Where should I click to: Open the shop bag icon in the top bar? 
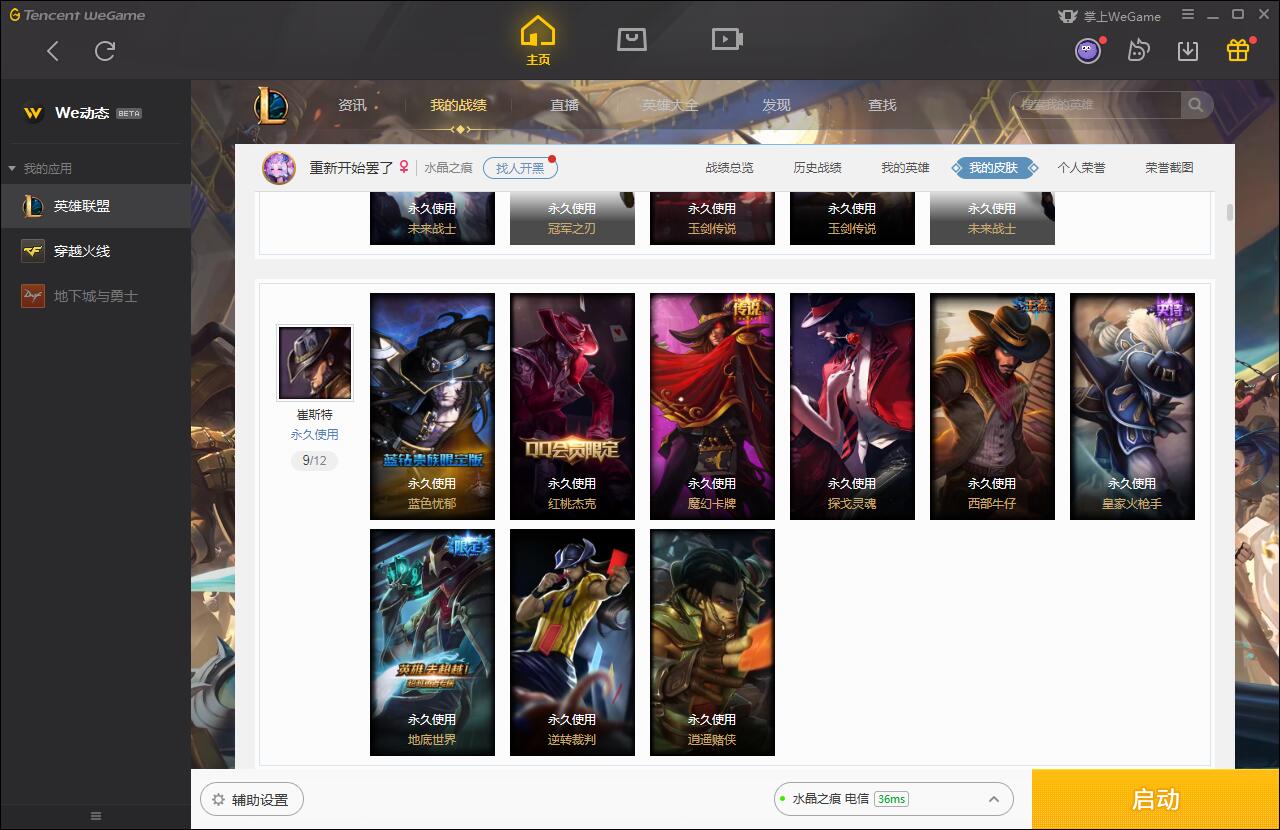coord(631,40)
